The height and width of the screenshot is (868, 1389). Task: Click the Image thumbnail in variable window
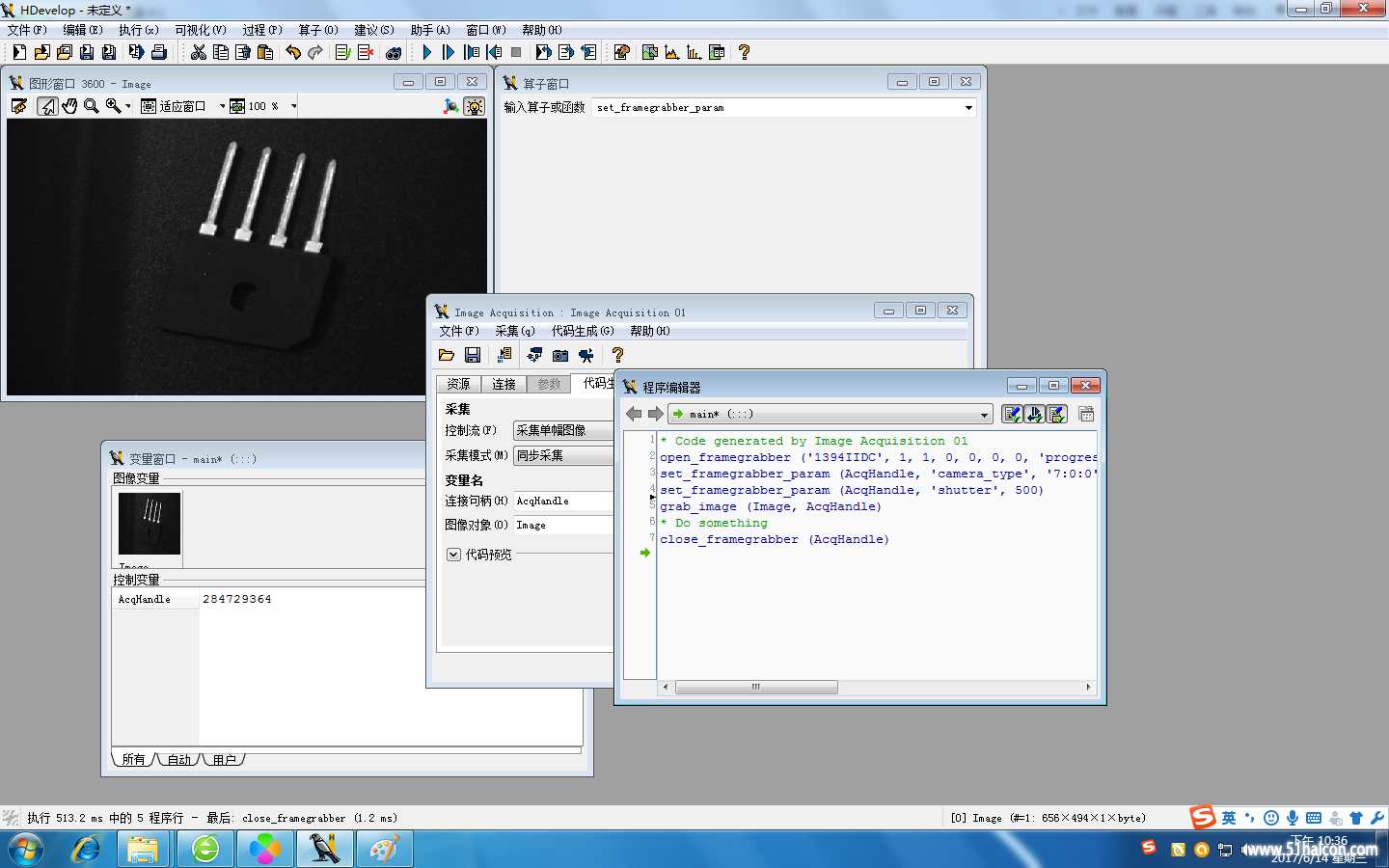click(150, 523)
